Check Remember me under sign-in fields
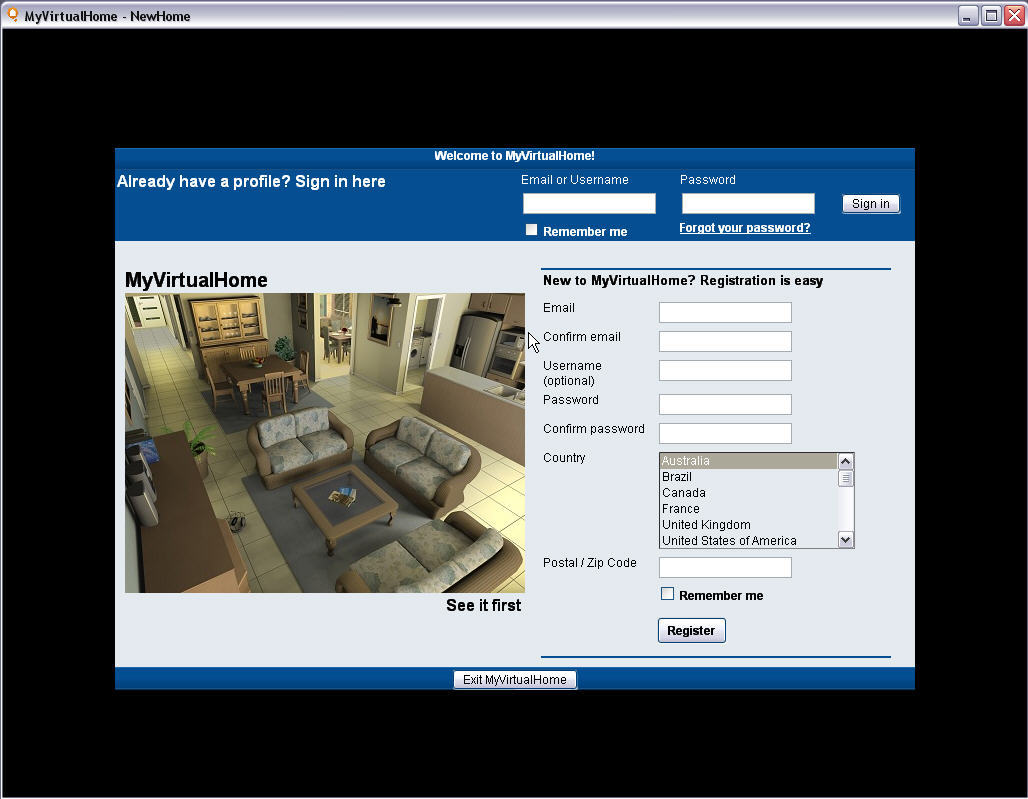Screen dimensions: 1028x799 pyautogui.click(x=532, y=230)
